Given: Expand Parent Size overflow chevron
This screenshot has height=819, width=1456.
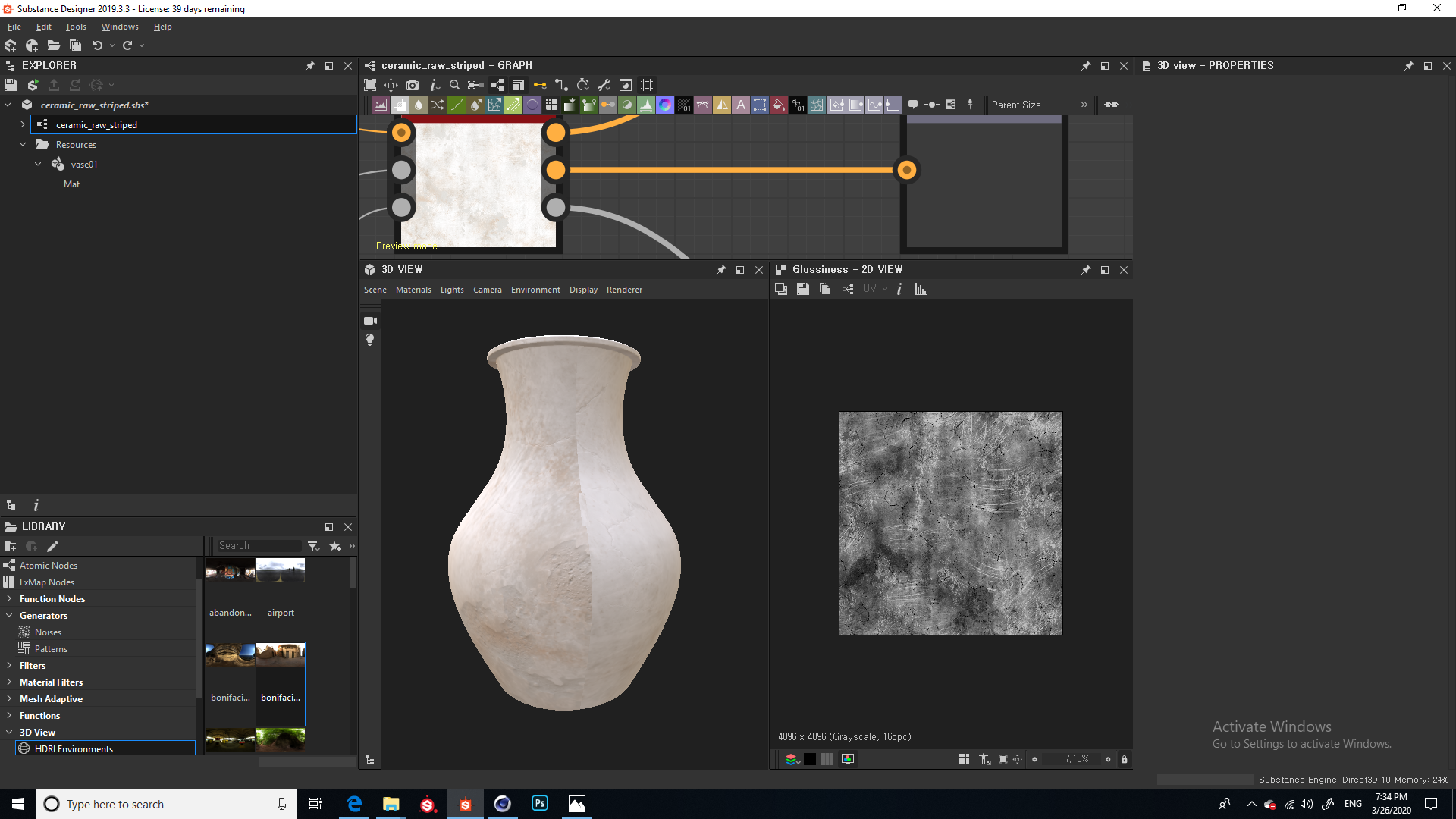Looking at the screenshot, I should [x=1084, y=105].
